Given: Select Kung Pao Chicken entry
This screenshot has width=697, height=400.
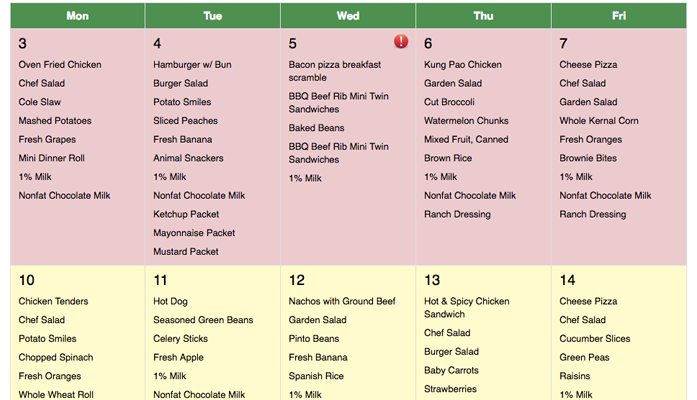Looking at the screenshot, I should pyautogui.click(x=463, y=65).
